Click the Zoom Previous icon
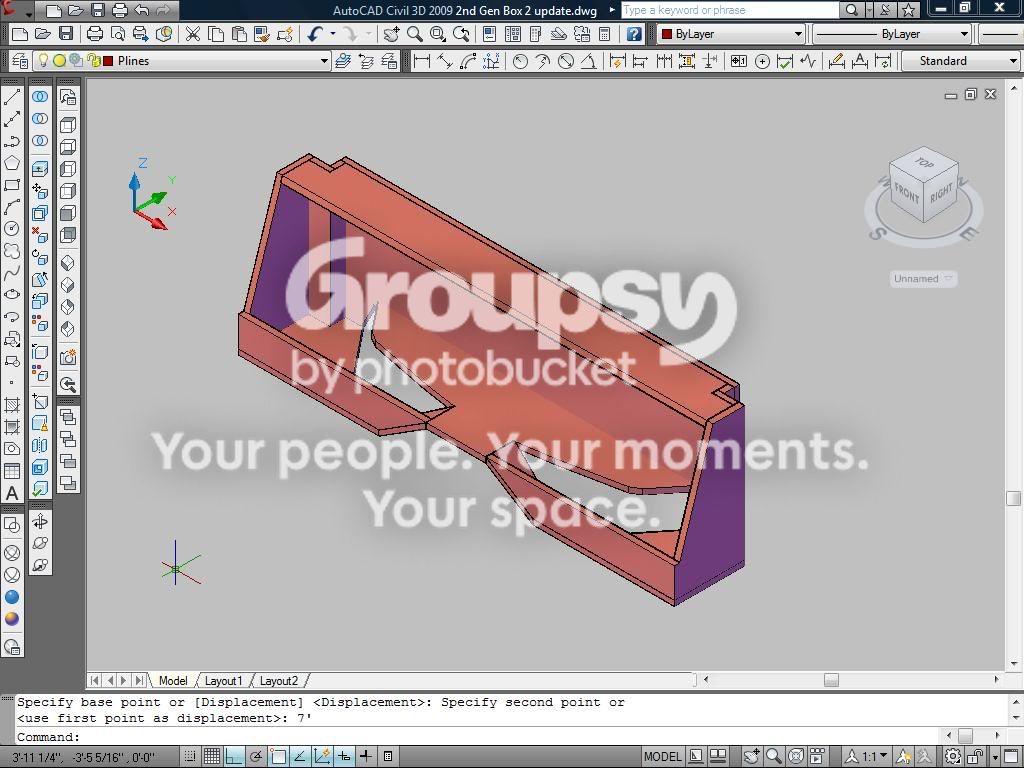This screenshot has height=768, width=1024. pyautogui.click(x=461, y=34)
